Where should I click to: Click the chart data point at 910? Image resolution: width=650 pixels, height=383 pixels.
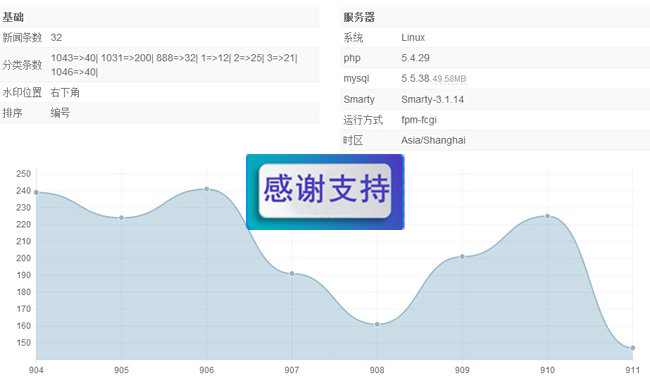[548, 216]
